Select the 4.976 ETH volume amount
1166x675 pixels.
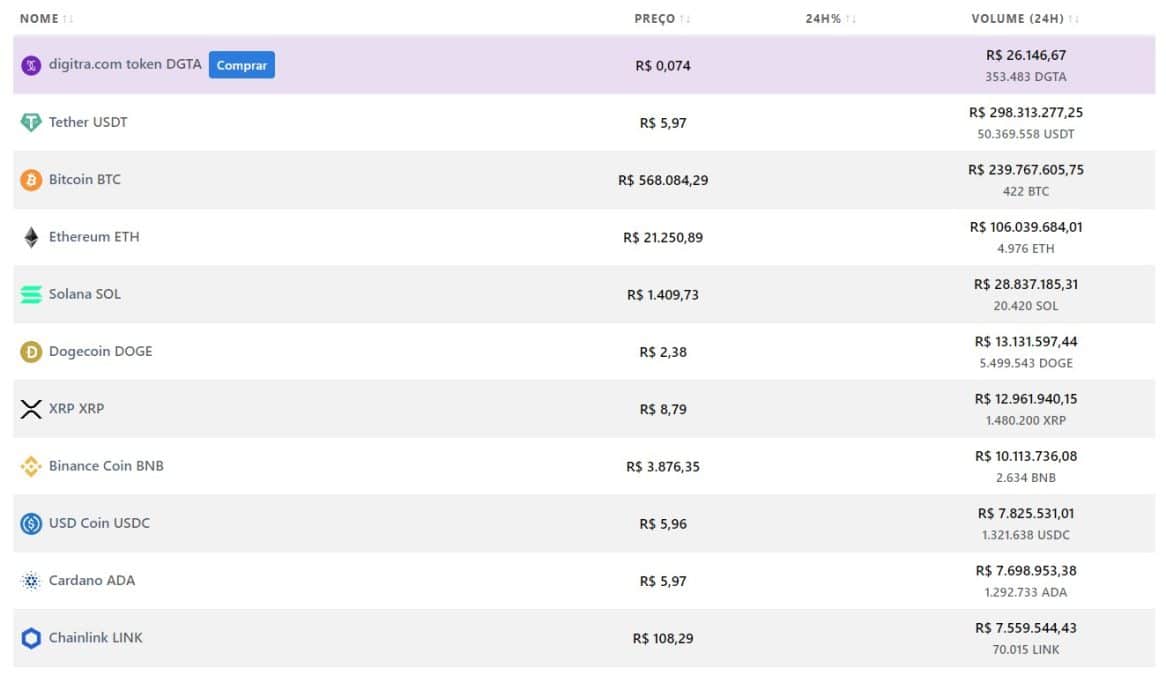1025,248
